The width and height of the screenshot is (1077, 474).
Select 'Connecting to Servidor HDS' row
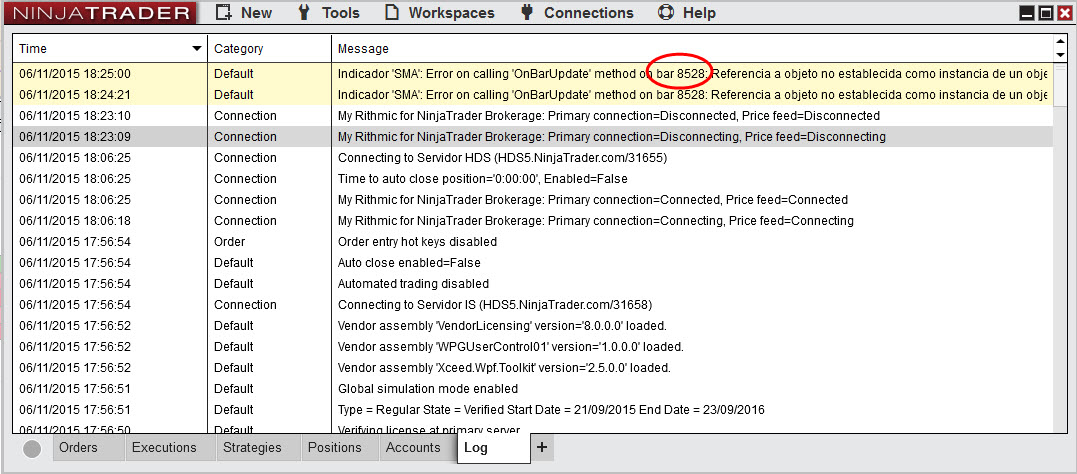[533, 157]
